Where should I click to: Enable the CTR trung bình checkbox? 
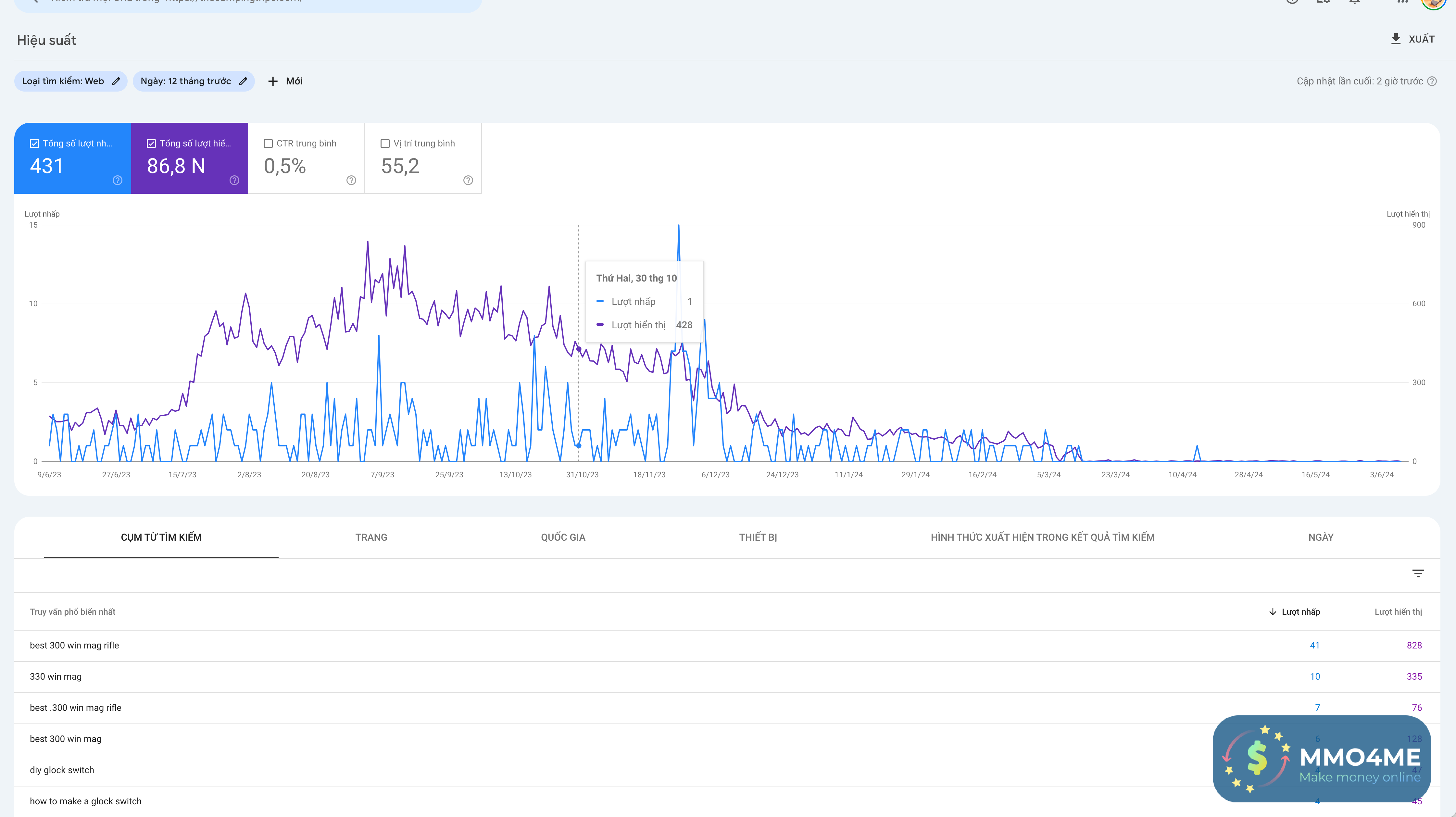pyautogui.click(x=269, y=144)
